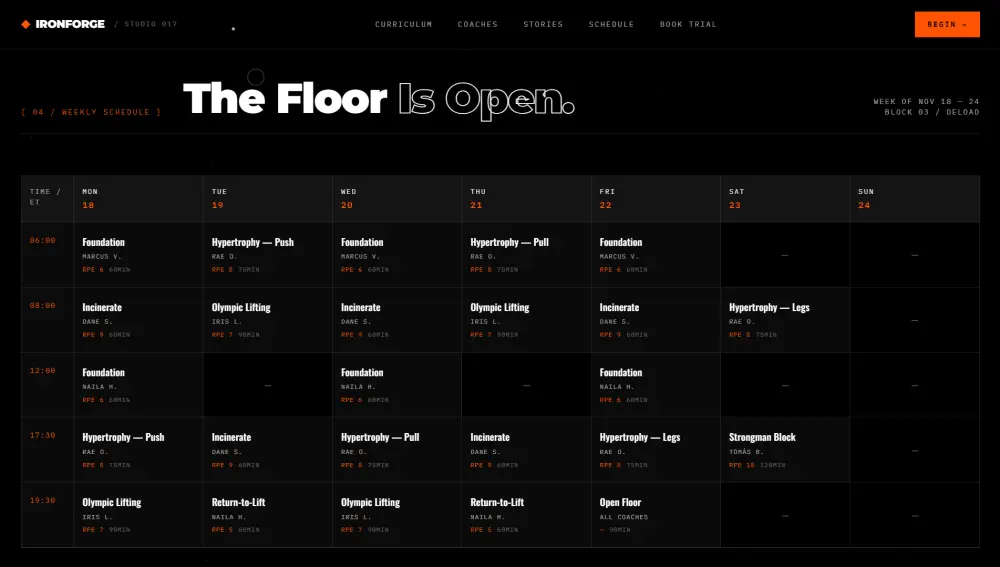
Task: Click the 06:00 time row label
Action: click(43, 240)
